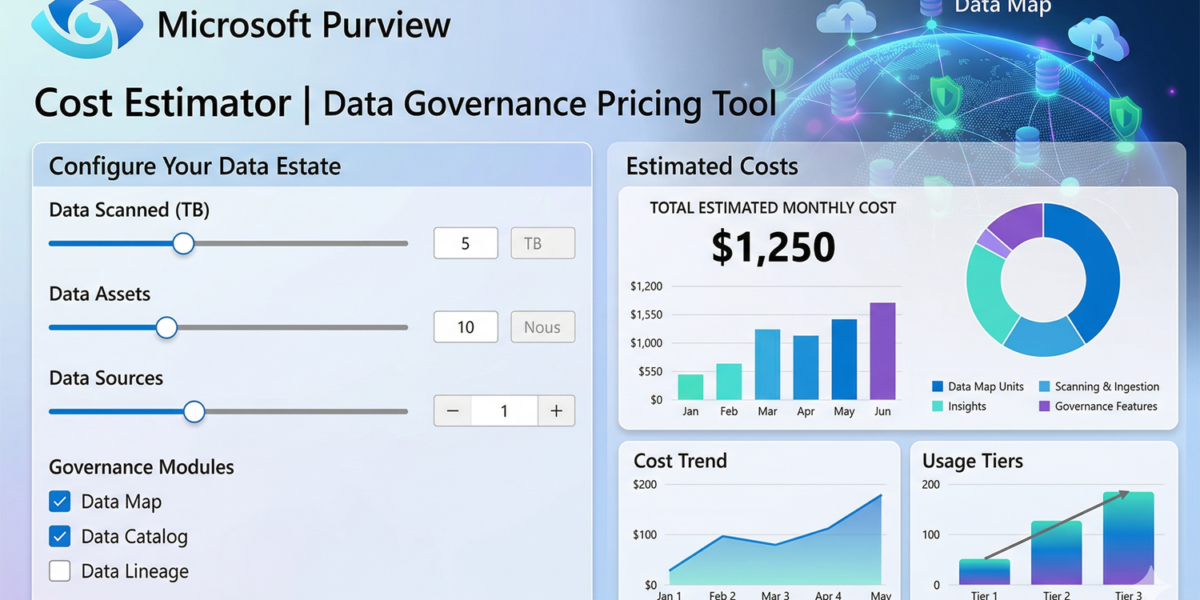Click the TOTAL ESTIMATED MONTHLY COST label
Viewport: 1200px width, 600px height.
coord(773,208)
